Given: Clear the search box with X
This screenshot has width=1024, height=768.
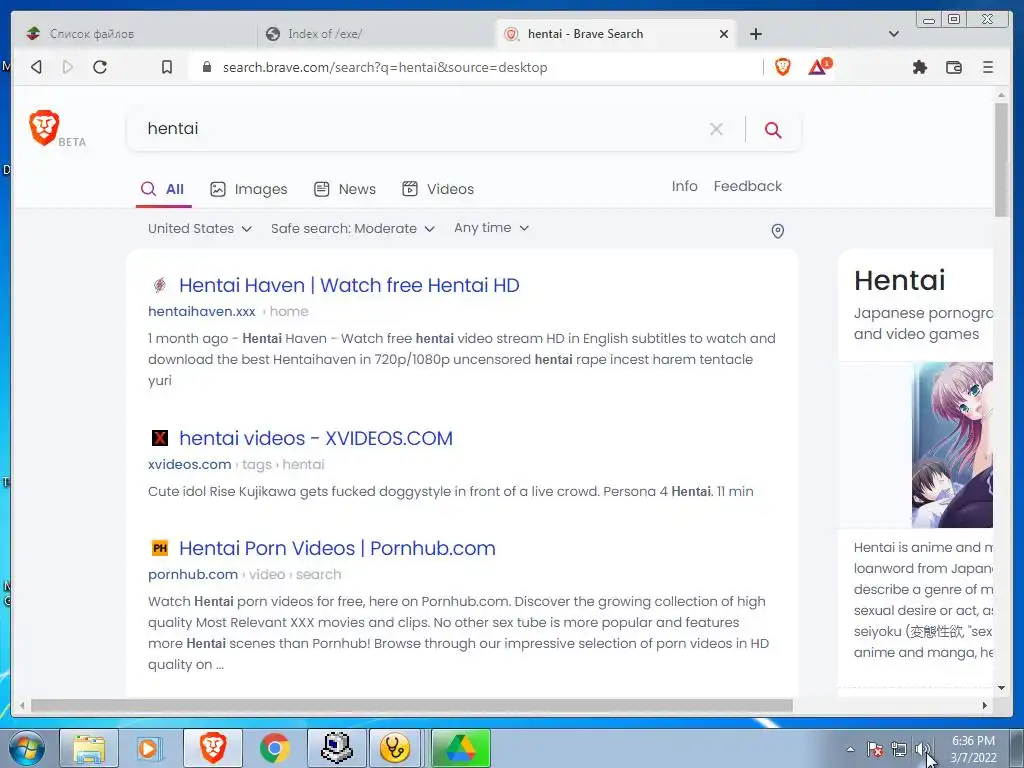Looking at the screenshot, I should tap(716, 129).
